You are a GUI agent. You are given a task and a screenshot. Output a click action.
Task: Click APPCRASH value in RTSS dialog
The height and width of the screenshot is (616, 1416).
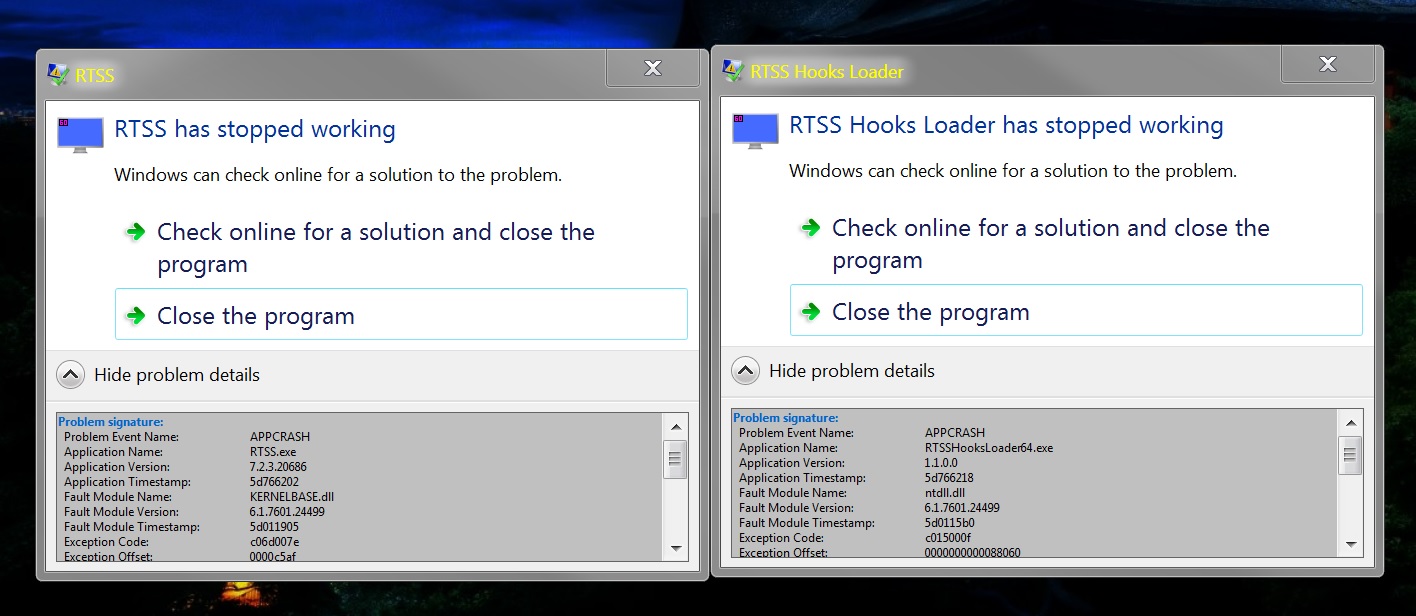(280, 437)
